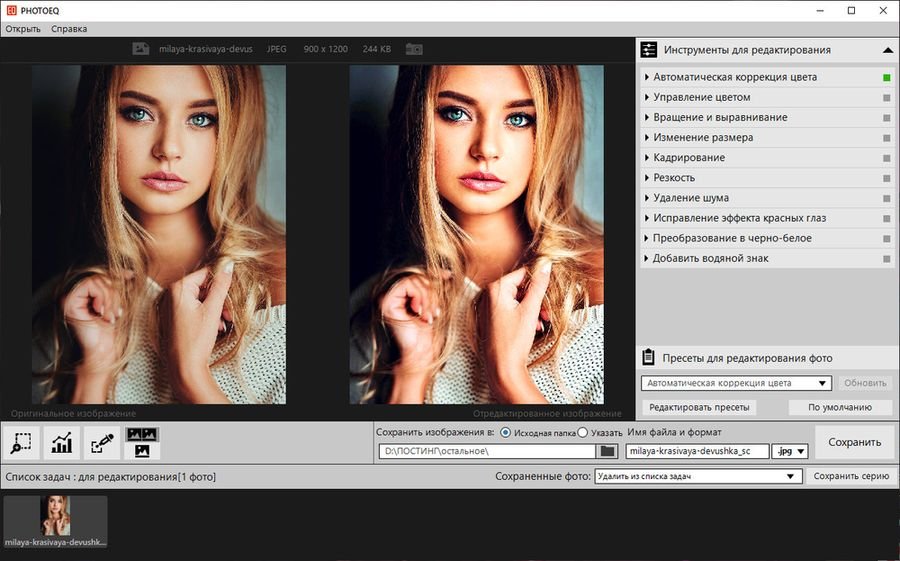Toggle indicator square for Вращение и выравнивание
The image size is (900, 561).
886,118
